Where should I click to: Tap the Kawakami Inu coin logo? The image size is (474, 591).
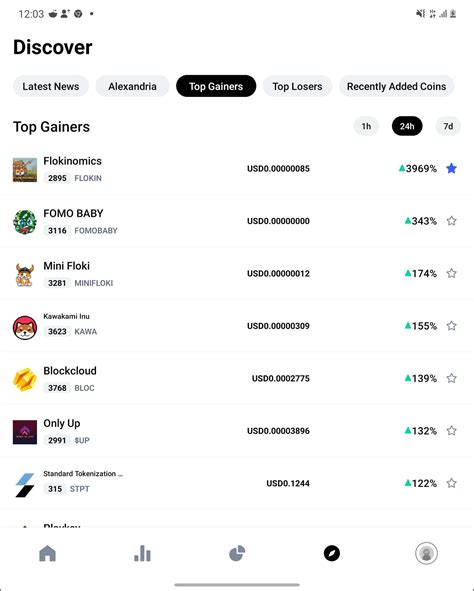[25, 327]
